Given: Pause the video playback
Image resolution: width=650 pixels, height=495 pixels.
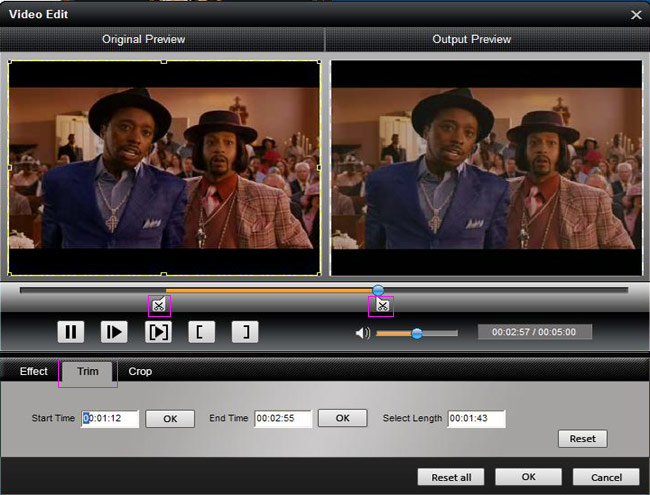Looking at the screenshot, I should 70,332.
